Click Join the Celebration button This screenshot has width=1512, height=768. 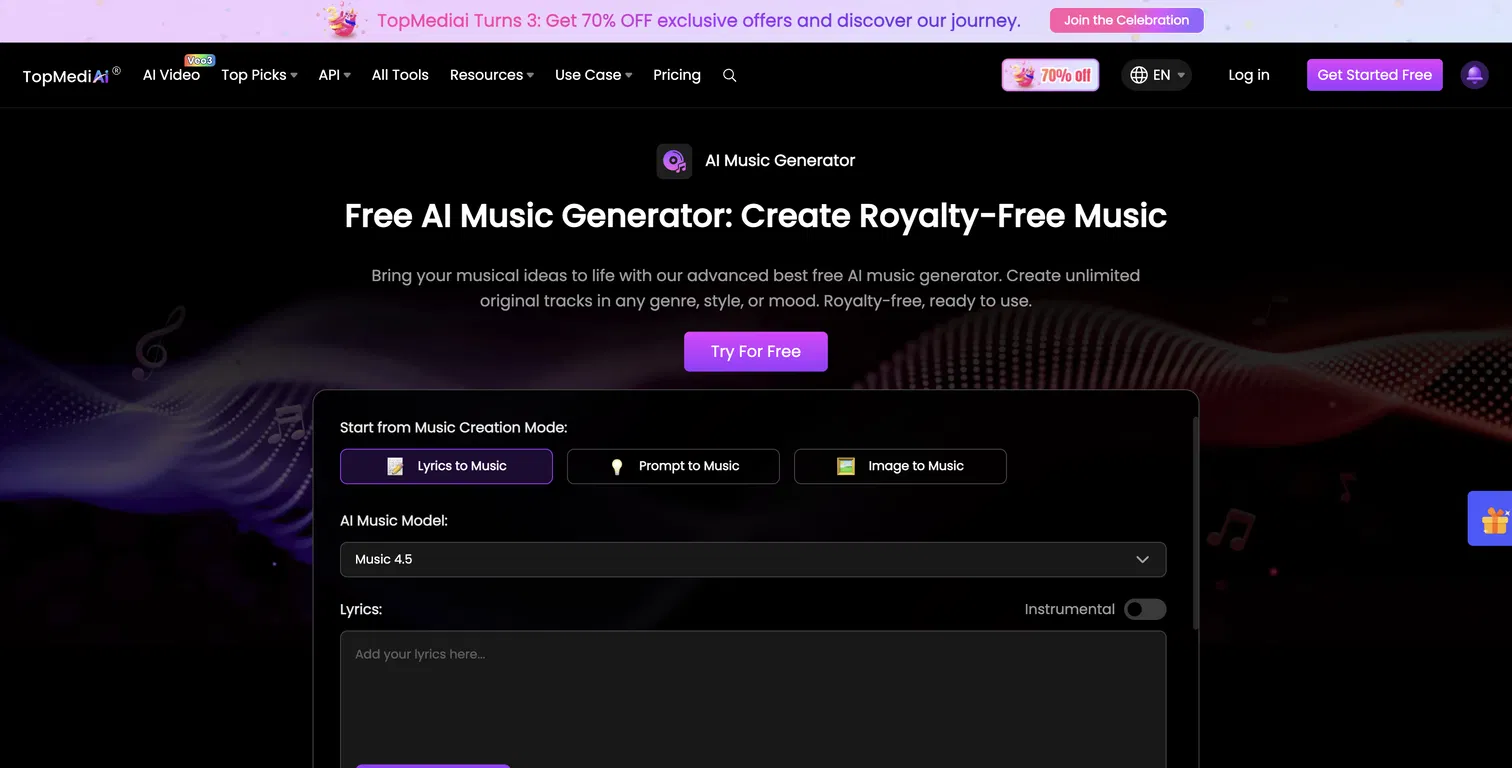click(1126, 20)
